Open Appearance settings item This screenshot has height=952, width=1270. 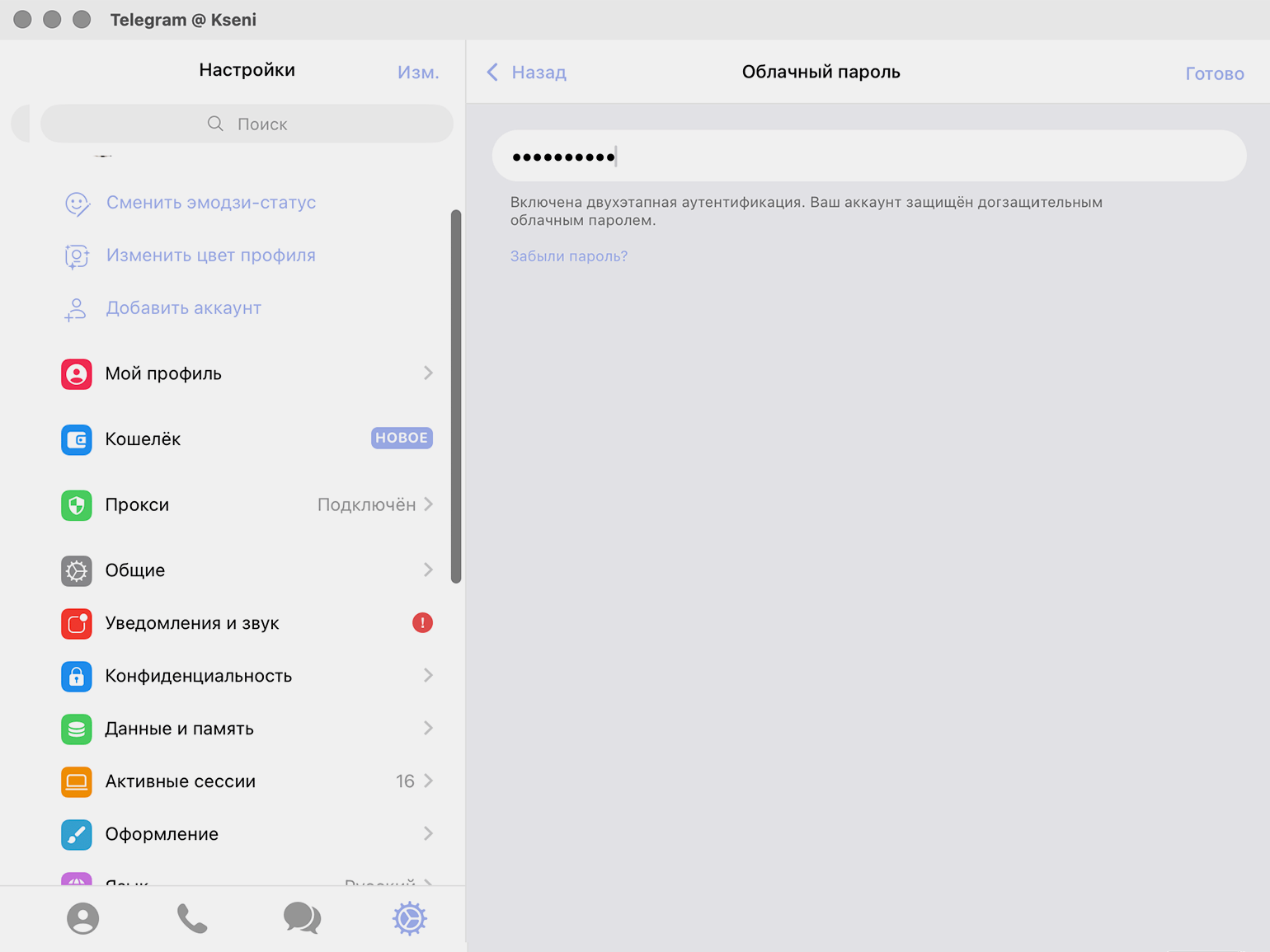(162, 834)
